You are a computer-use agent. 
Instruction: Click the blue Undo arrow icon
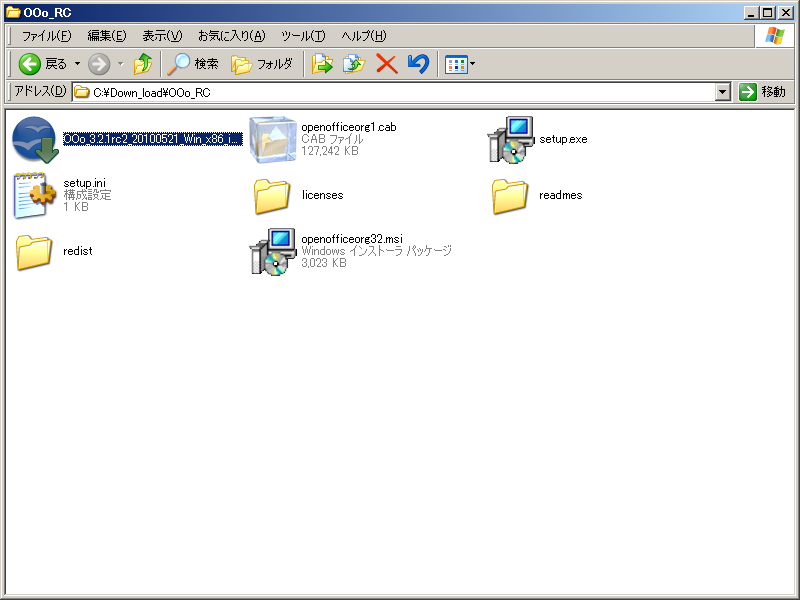tap(418, 64)
